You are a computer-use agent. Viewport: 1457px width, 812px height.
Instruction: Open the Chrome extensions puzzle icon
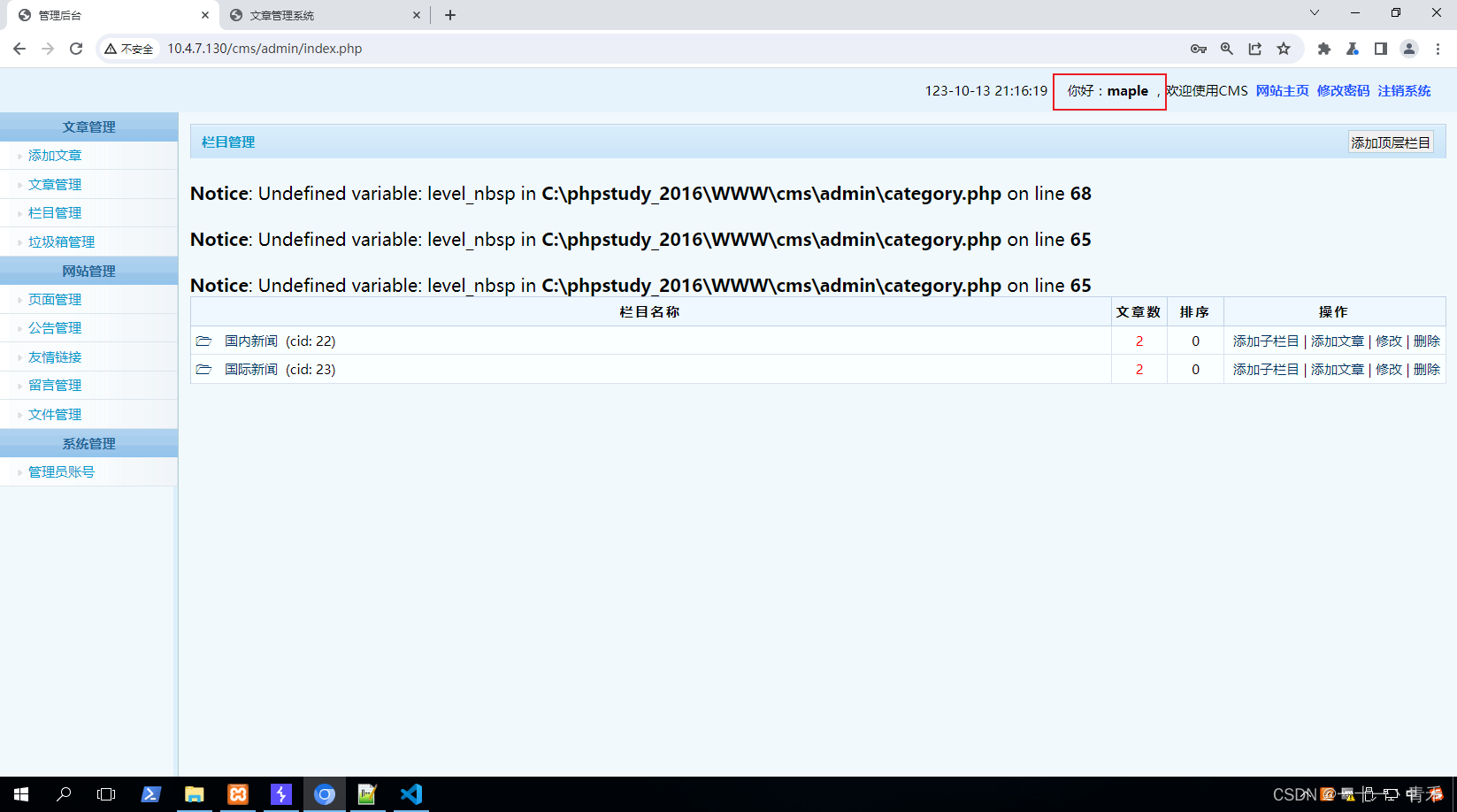point(1324,49)
